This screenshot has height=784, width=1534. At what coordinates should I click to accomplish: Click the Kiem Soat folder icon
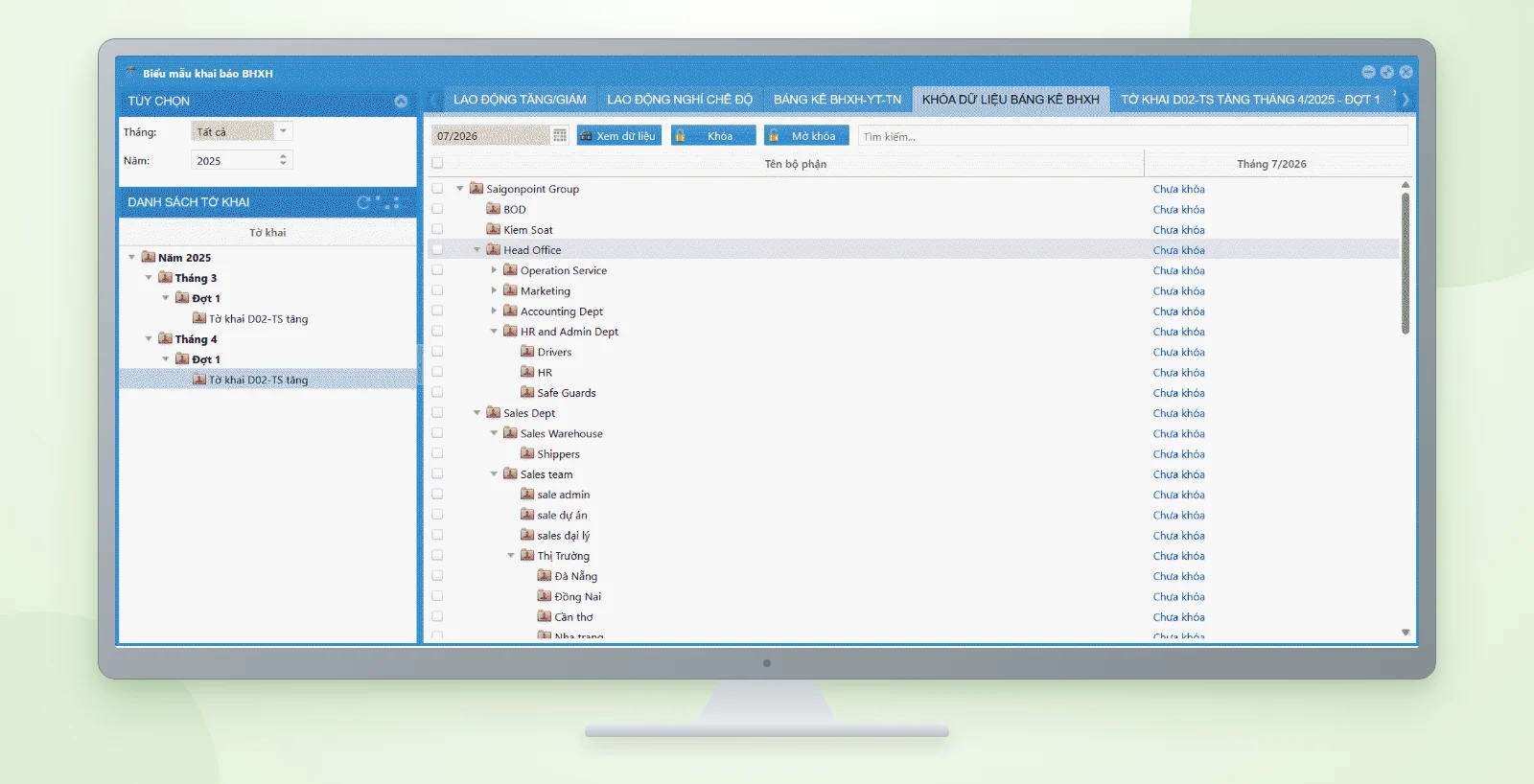click(x=494, y=229)
